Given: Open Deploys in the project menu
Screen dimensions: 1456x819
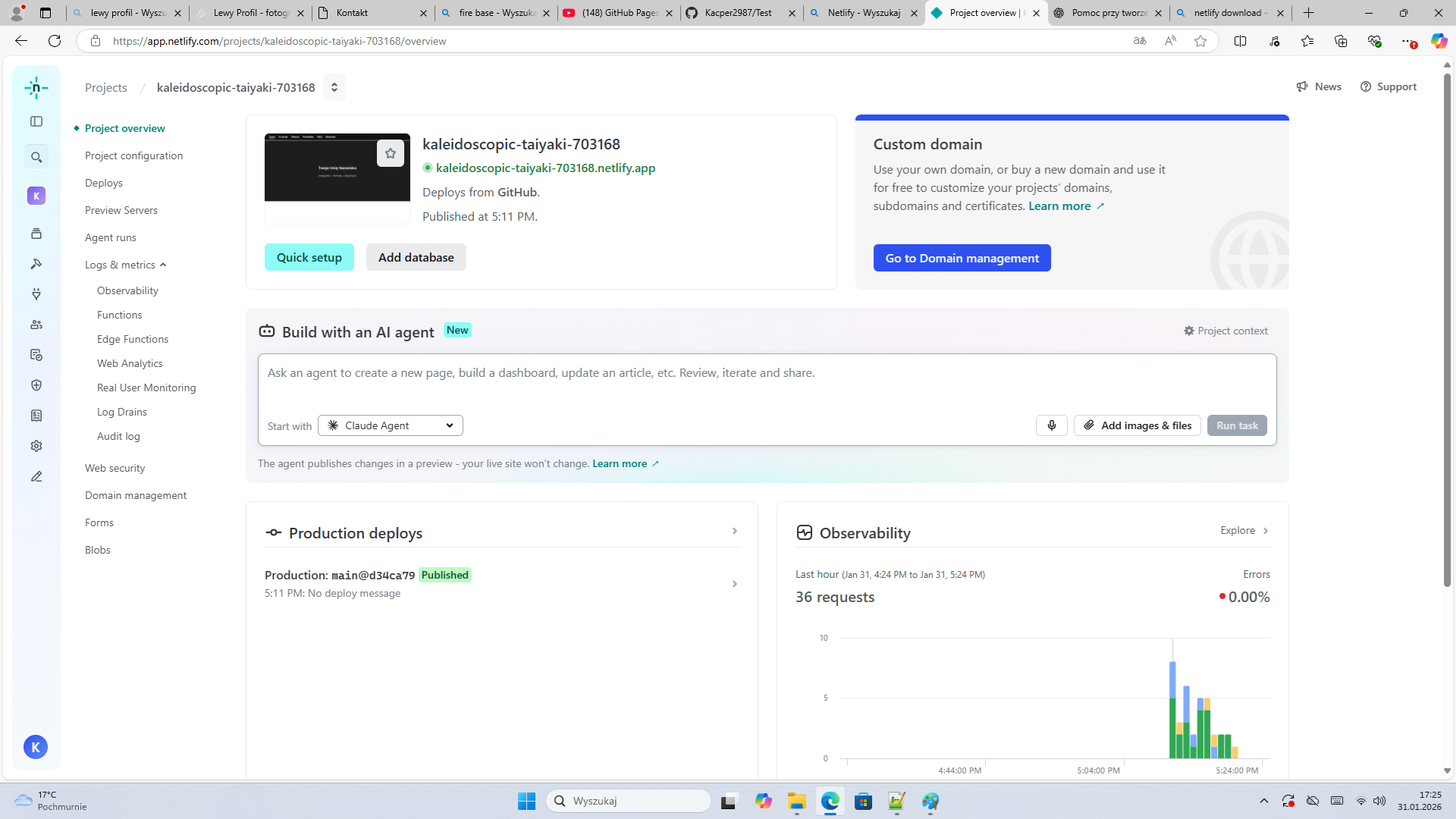Looking at the screenshot, I should click(x=104, y=183).
